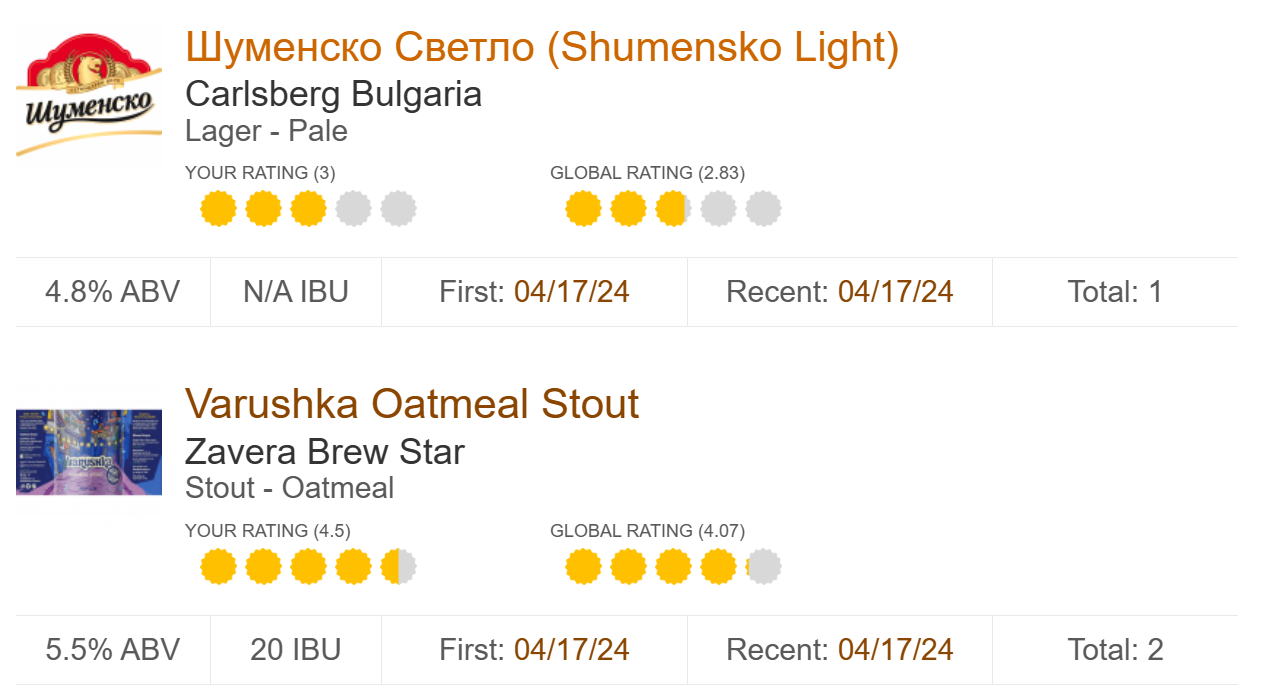This screenshot has height=694, width=1261.
Task: Click the third star of Shumensko your rating
Action: point(308,209)
